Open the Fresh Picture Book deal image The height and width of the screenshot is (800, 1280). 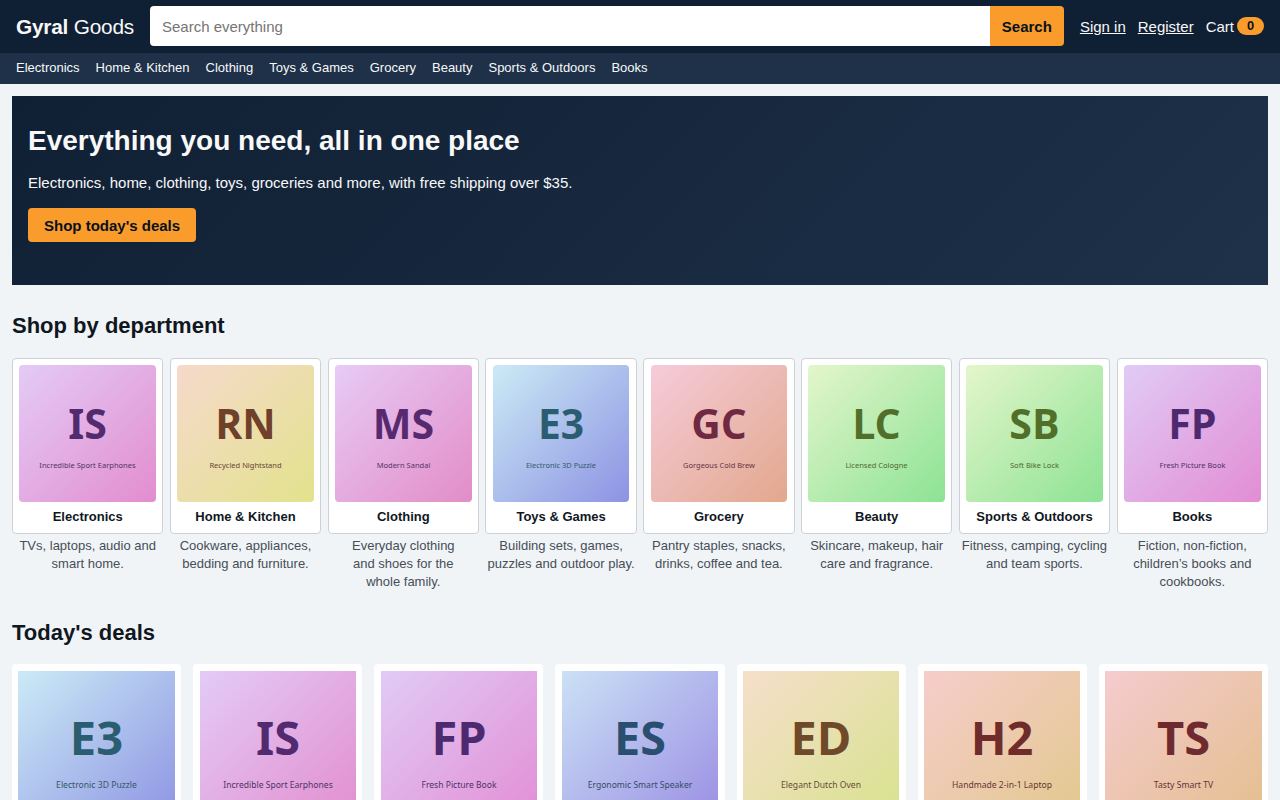tap(459, 735)
